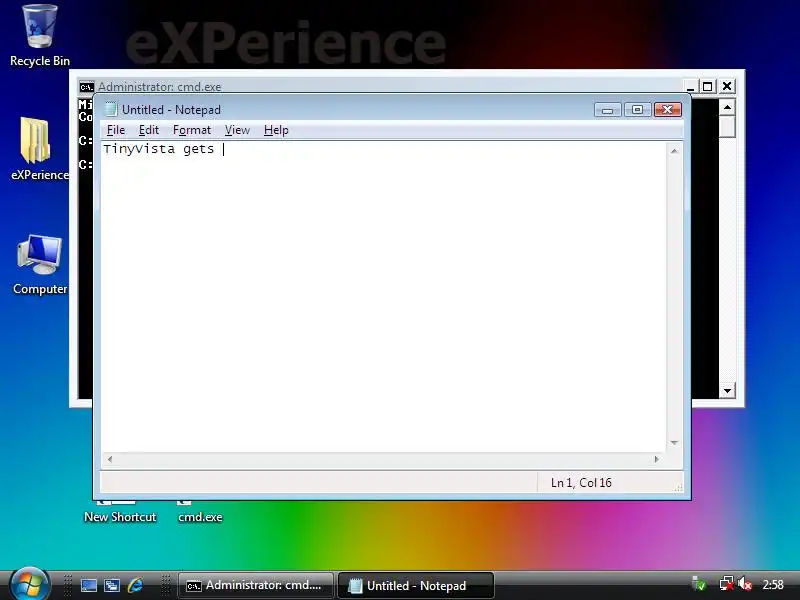Click the cmd.exe window title bar icon
Screen dimensions: 800x600
[87, 87]
